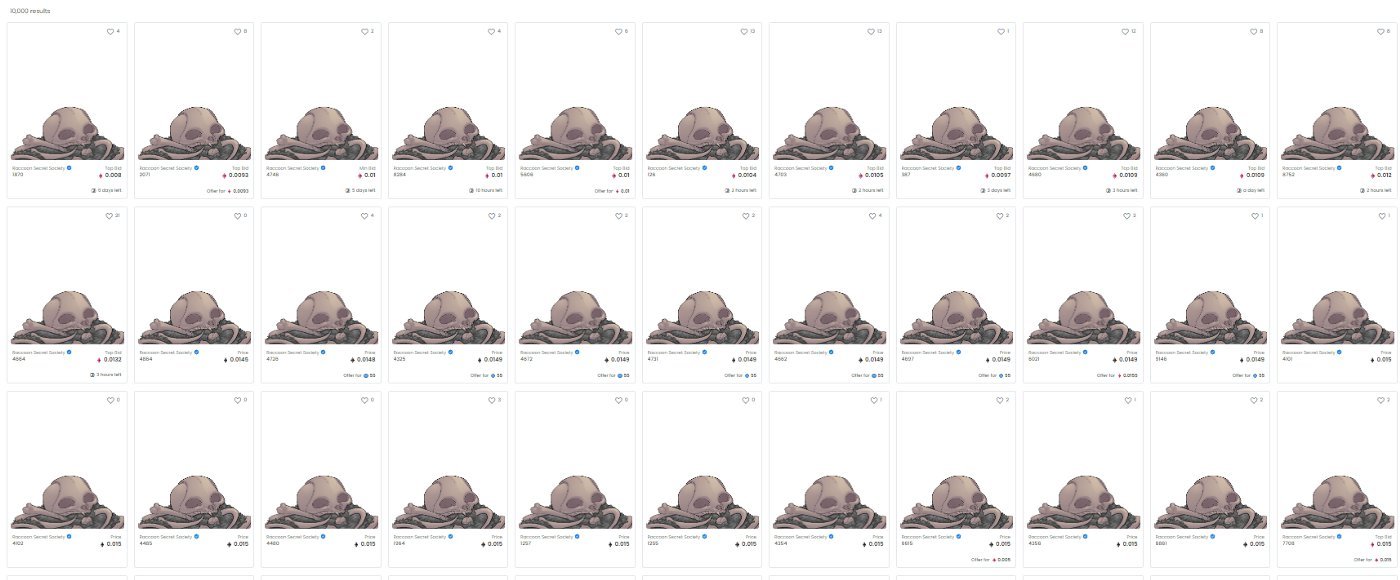Viewport: 1400px width, 580px height.
Task: Like the card for token 7708
Action: [x=1381, y=400]
